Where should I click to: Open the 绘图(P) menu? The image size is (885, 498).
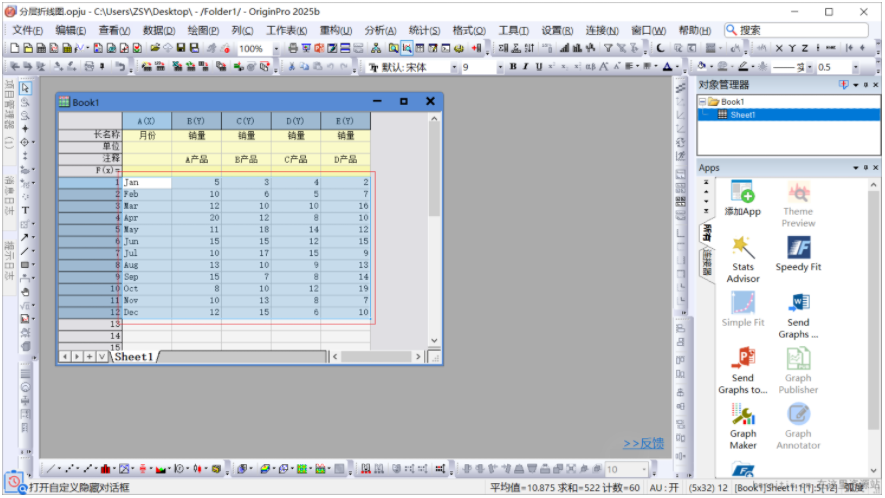coord(203,30)
